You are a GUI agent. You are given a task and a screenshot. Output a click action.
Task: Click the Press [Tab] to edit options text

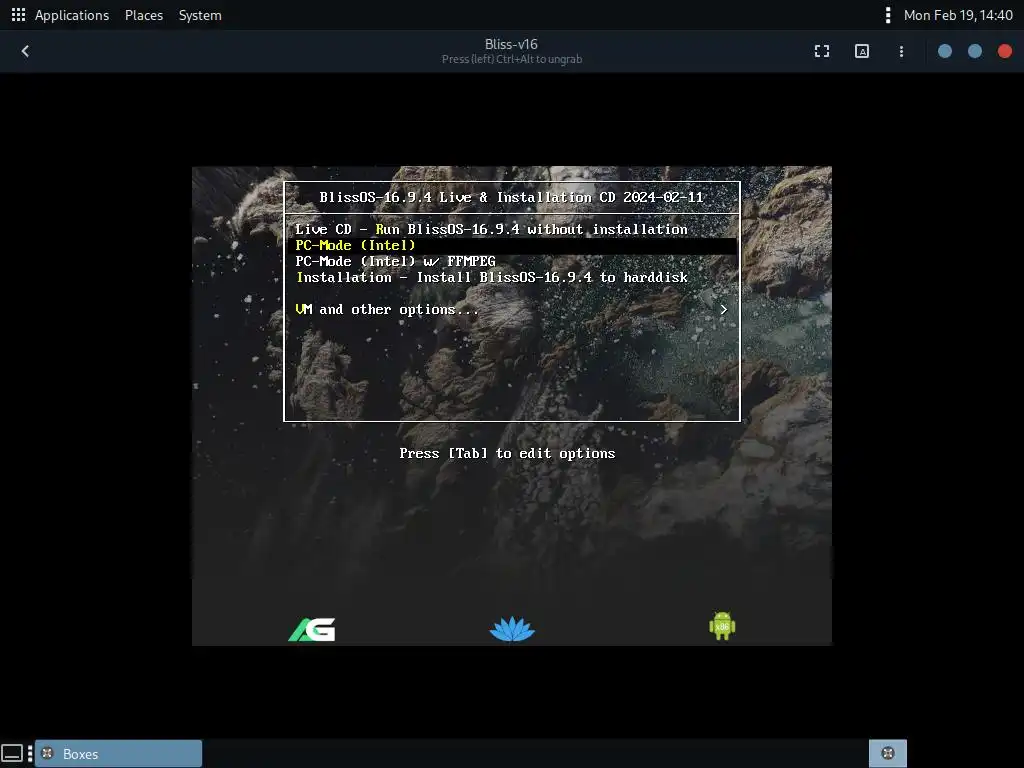[507, 453]
